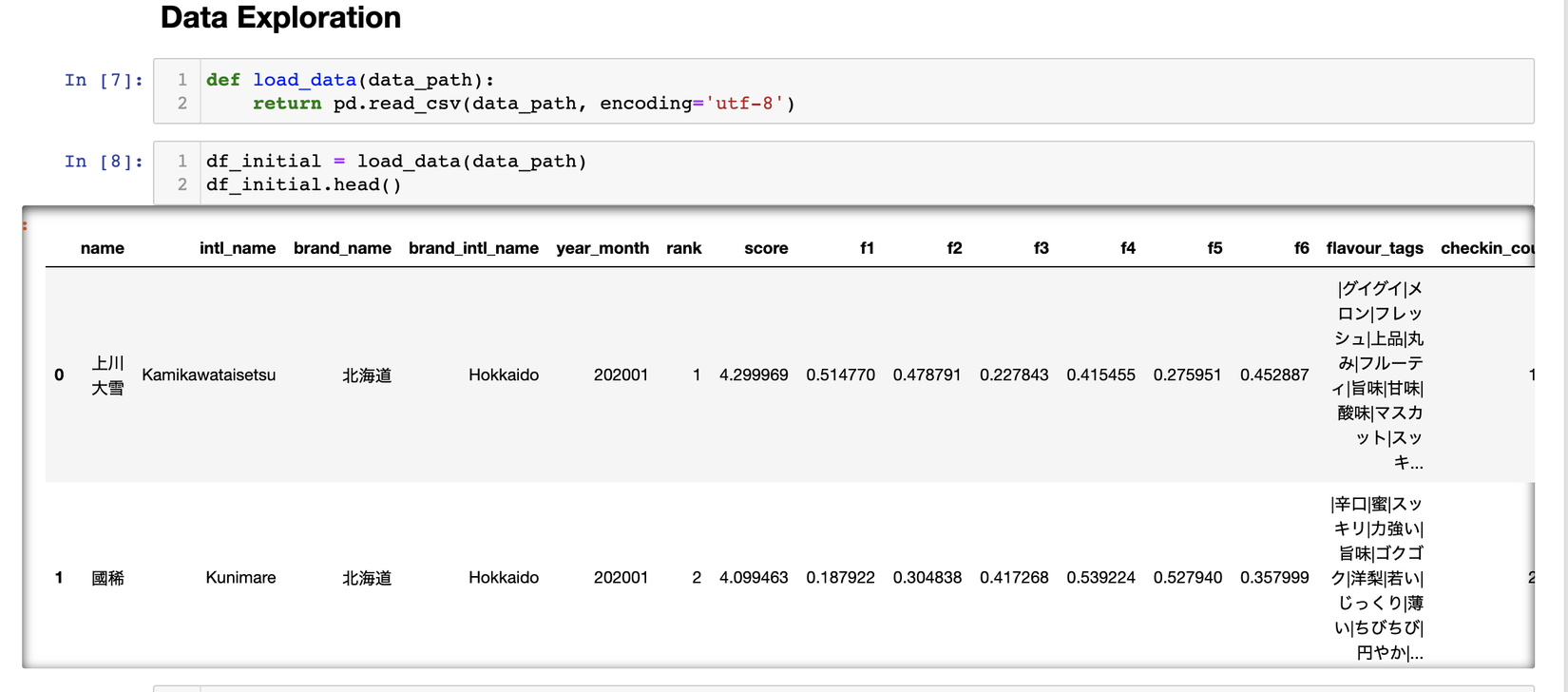
Task: Click the Data Exploration heading
Action: (280, 18)
